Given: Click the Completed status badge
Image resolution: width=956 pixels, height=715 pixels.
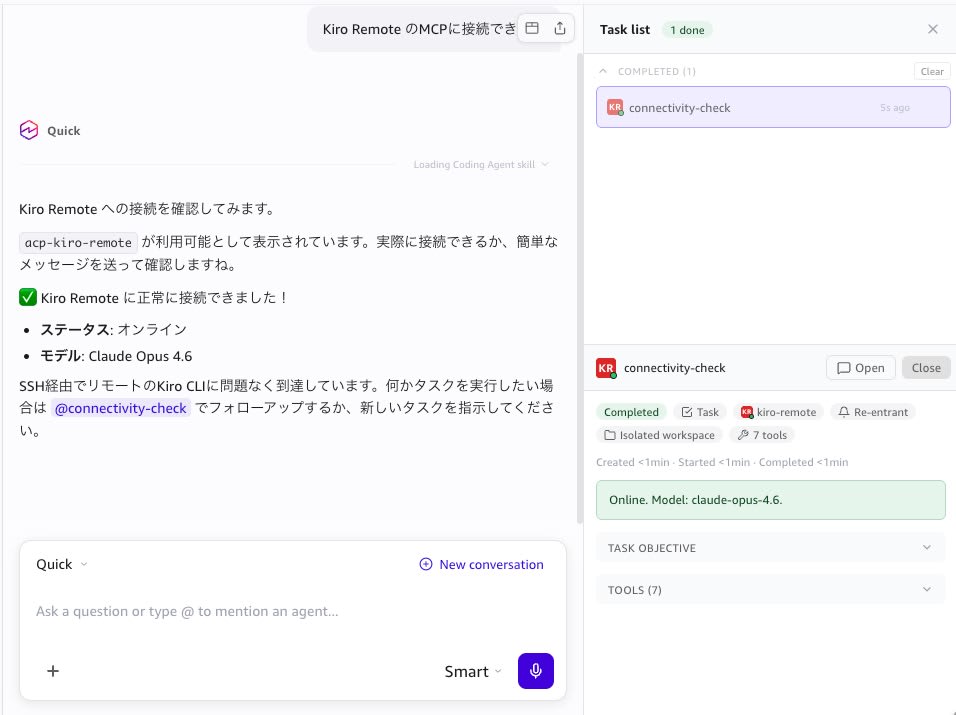Looking at the screenshot, I should 631,412.
